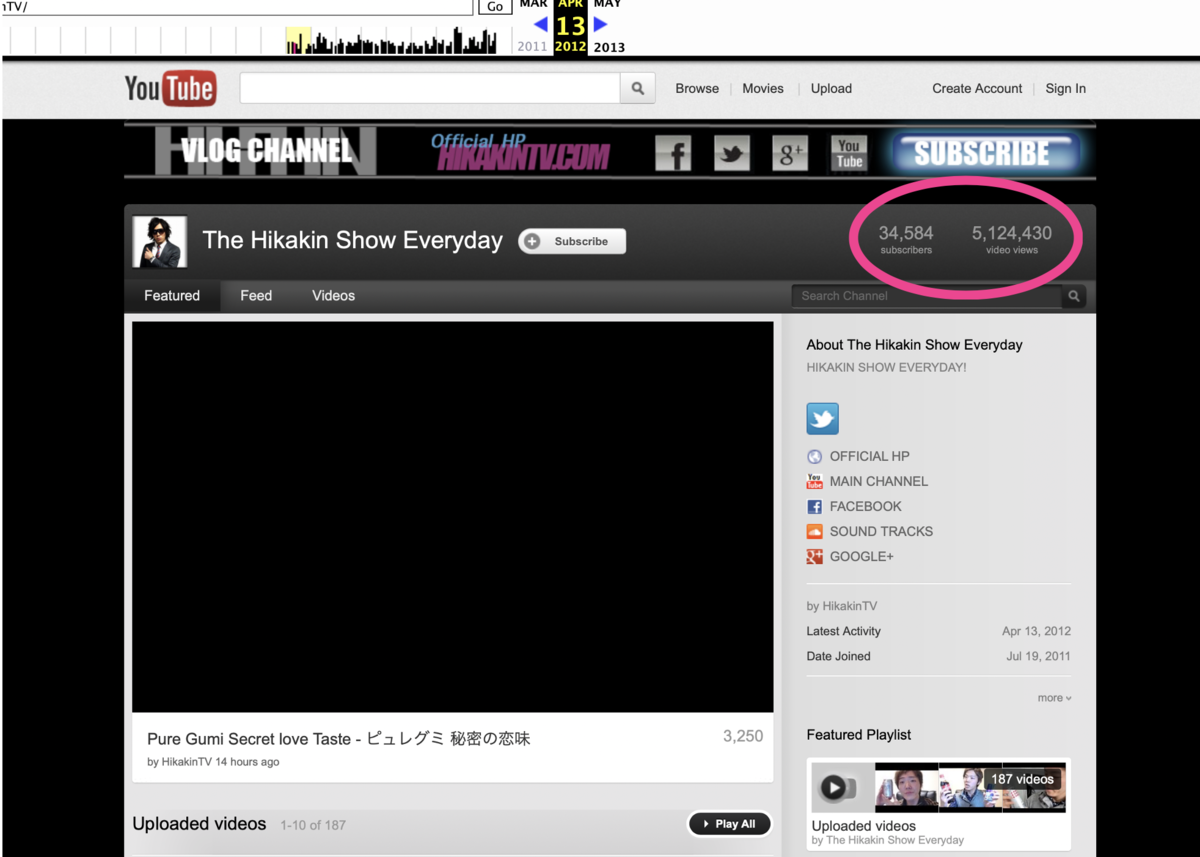Click the Search Channel magnifier icon
The height and width of the screenshot is (857, 1200).
pos(1074,296)
